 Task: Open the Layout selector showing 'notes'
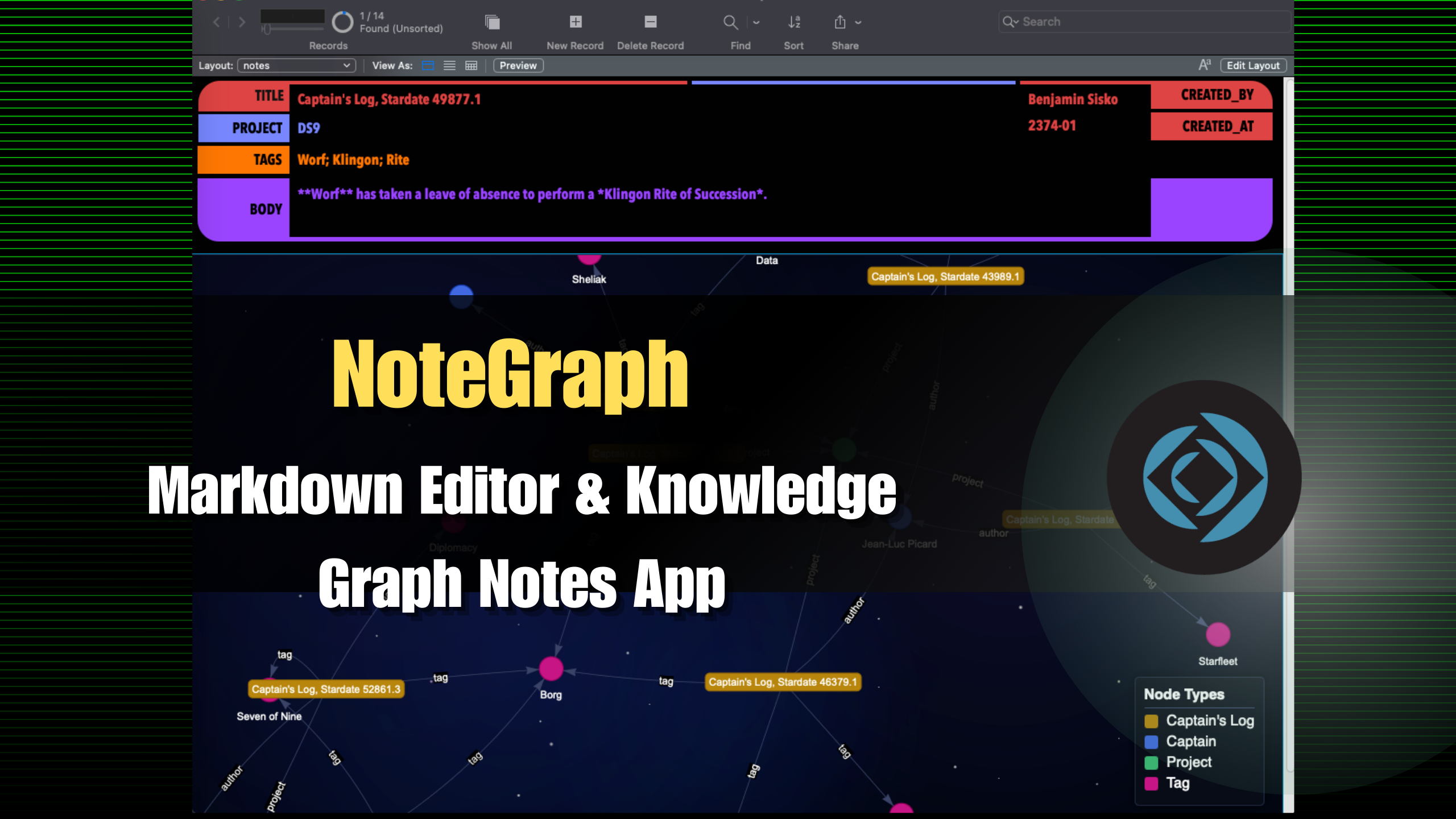296,65
